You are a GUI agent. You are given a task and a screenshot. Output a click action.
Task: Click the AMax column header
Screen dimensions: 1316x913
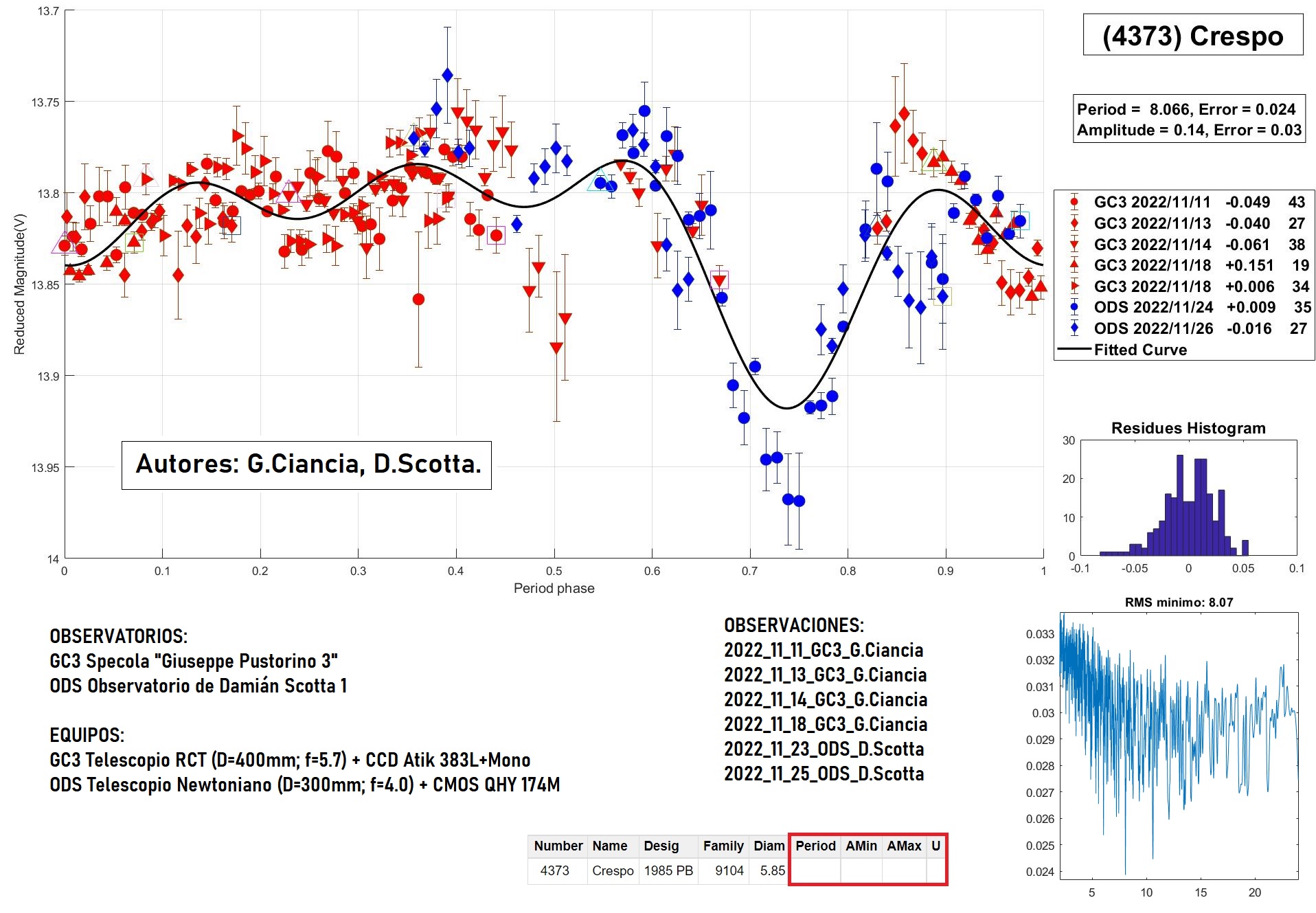point(904,846)
